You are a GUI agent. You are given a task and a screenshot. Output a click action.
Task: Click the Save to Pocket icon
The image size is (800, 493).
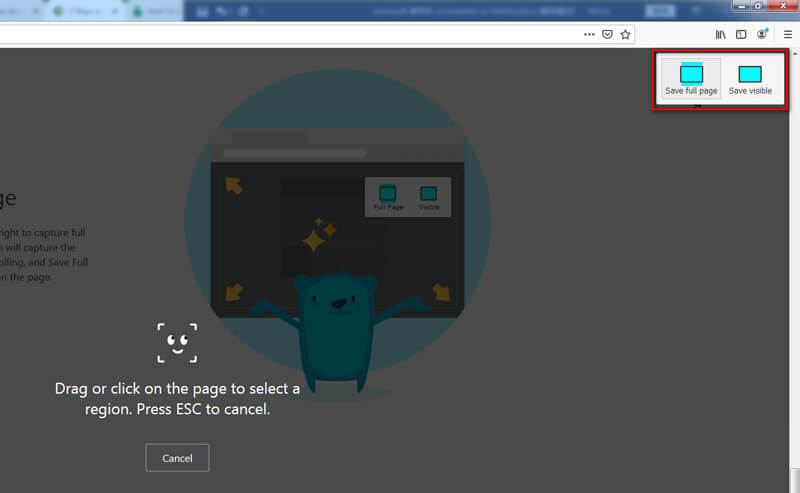point(607,35)
